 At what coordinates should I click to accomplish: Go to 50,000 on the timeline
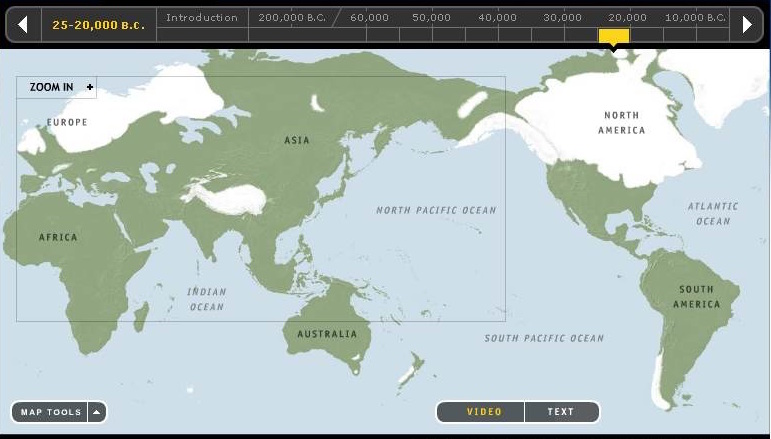click(431, 18)
